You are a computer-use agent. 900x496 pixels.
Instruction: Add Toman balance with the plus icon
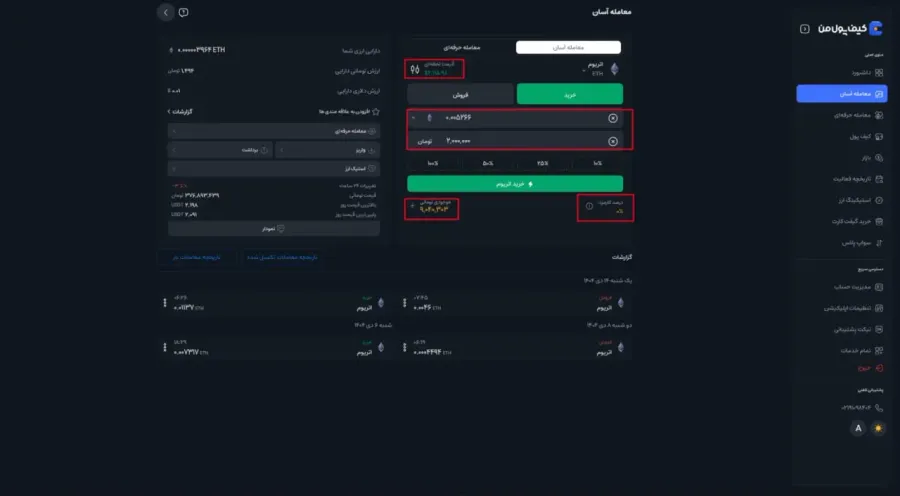coord(412,206)
